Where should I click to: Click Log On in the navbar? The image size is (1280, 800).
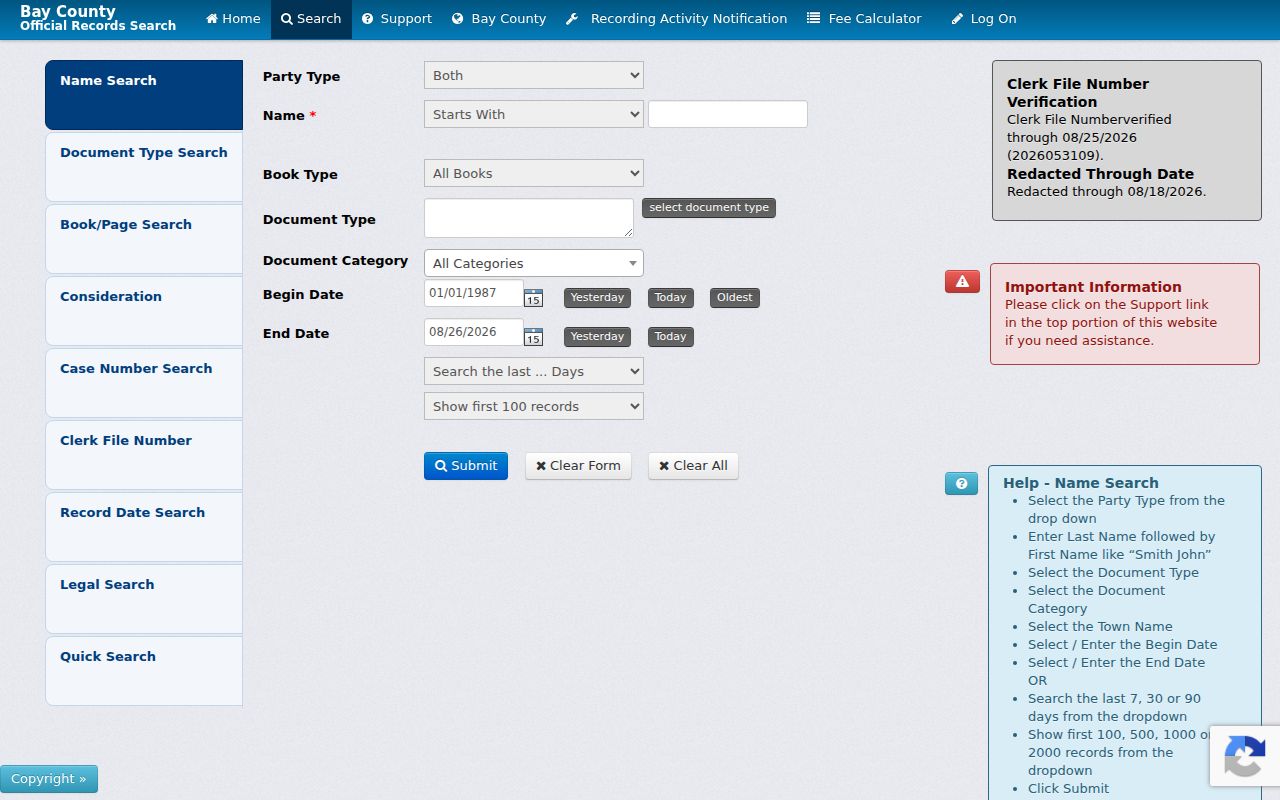click(x=984, y=19)
